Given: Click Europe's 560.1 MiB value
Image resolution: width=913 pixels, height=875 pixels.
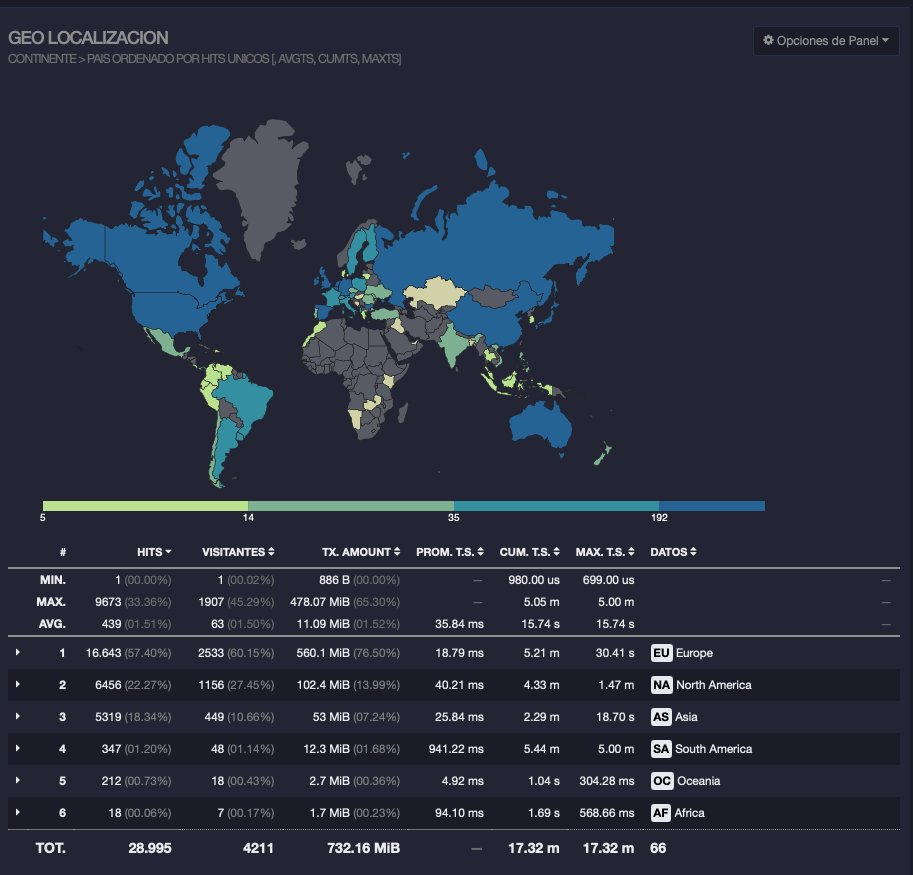Looking at the screenshot, I should (323, 653).
